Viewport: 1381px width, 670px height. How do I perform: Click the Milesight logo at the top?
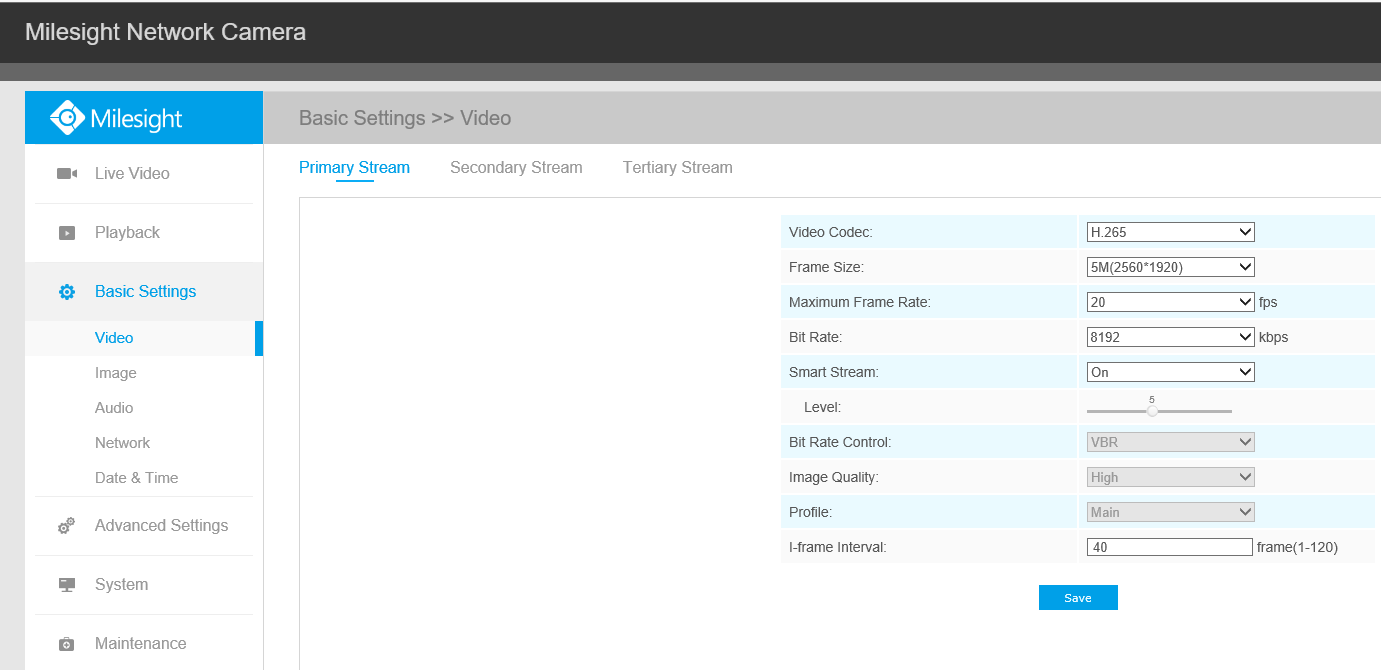coord(118,117)
